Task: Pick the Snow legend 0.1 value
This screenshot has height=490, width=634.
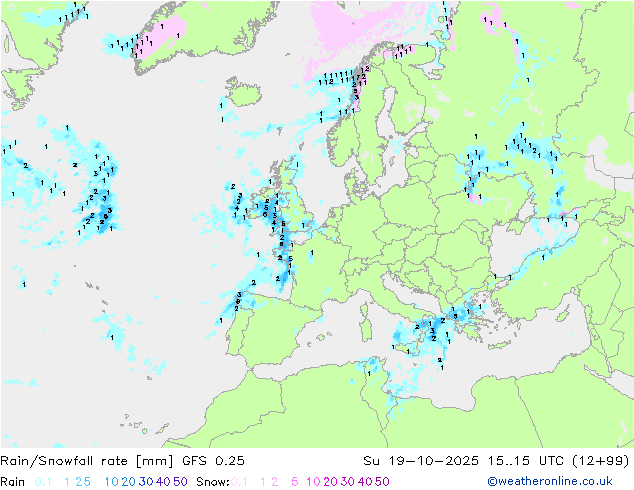Action: (239, 482)
